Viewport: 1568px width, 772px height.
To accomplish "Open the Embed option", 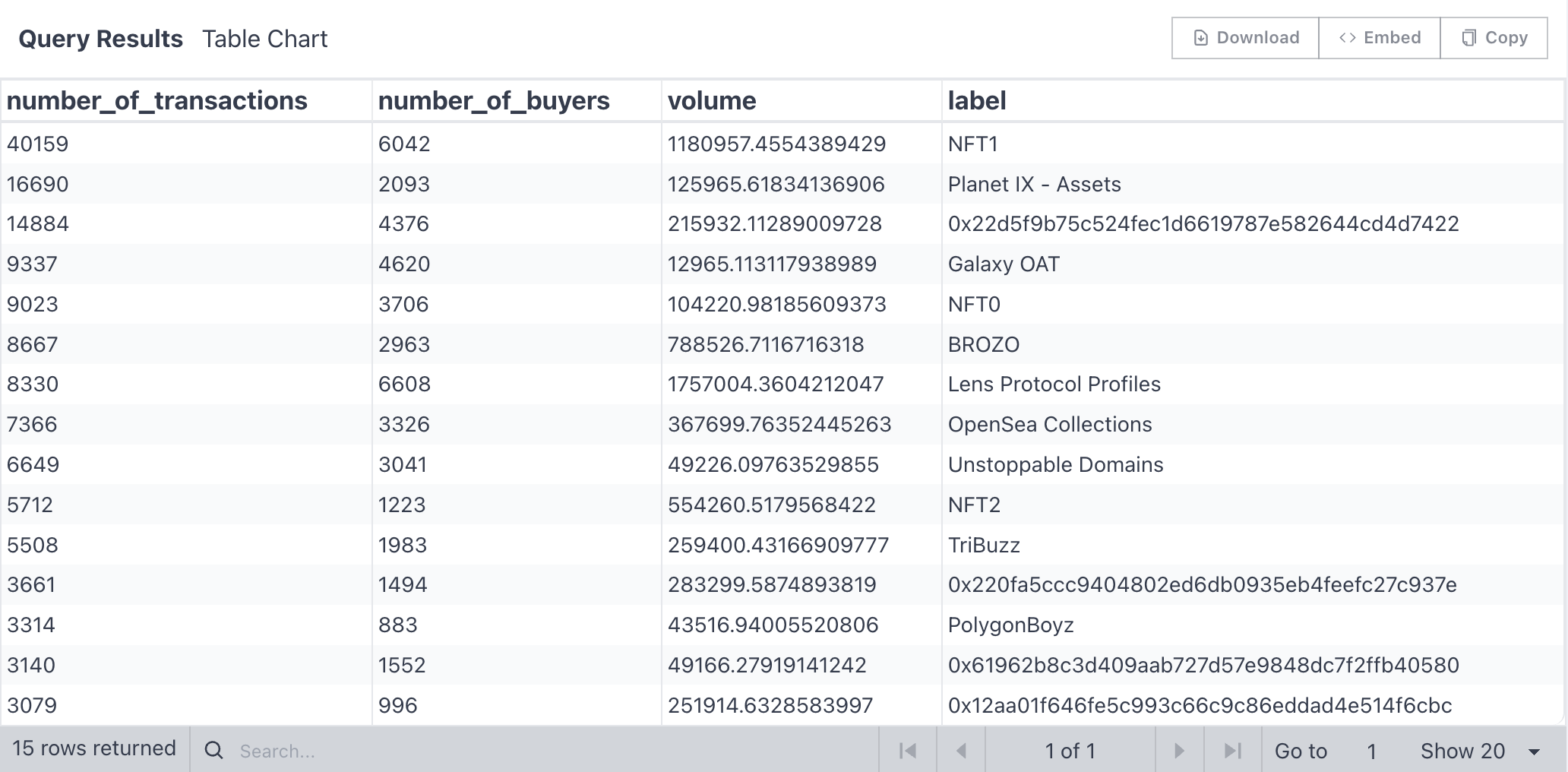I will pyautogui.click(x=1380, y=38).
